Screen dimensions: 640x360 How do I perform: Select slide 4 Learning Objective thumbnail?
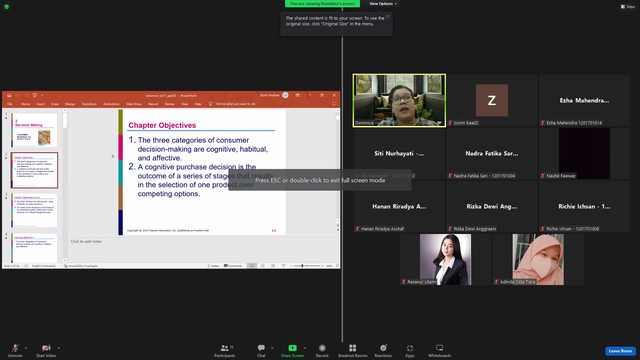34,248
